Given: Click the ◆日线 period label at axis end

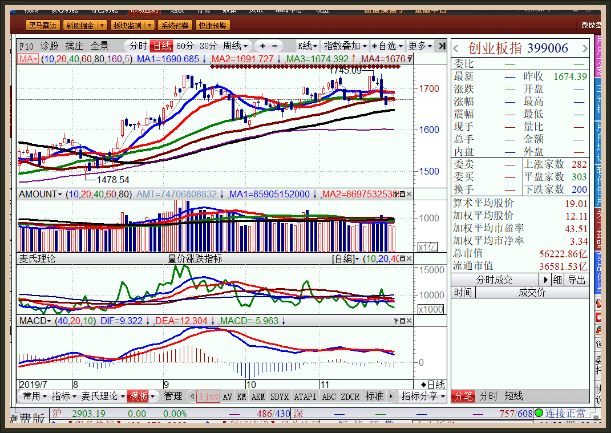Looking at the screenshot, I should 433,385.
